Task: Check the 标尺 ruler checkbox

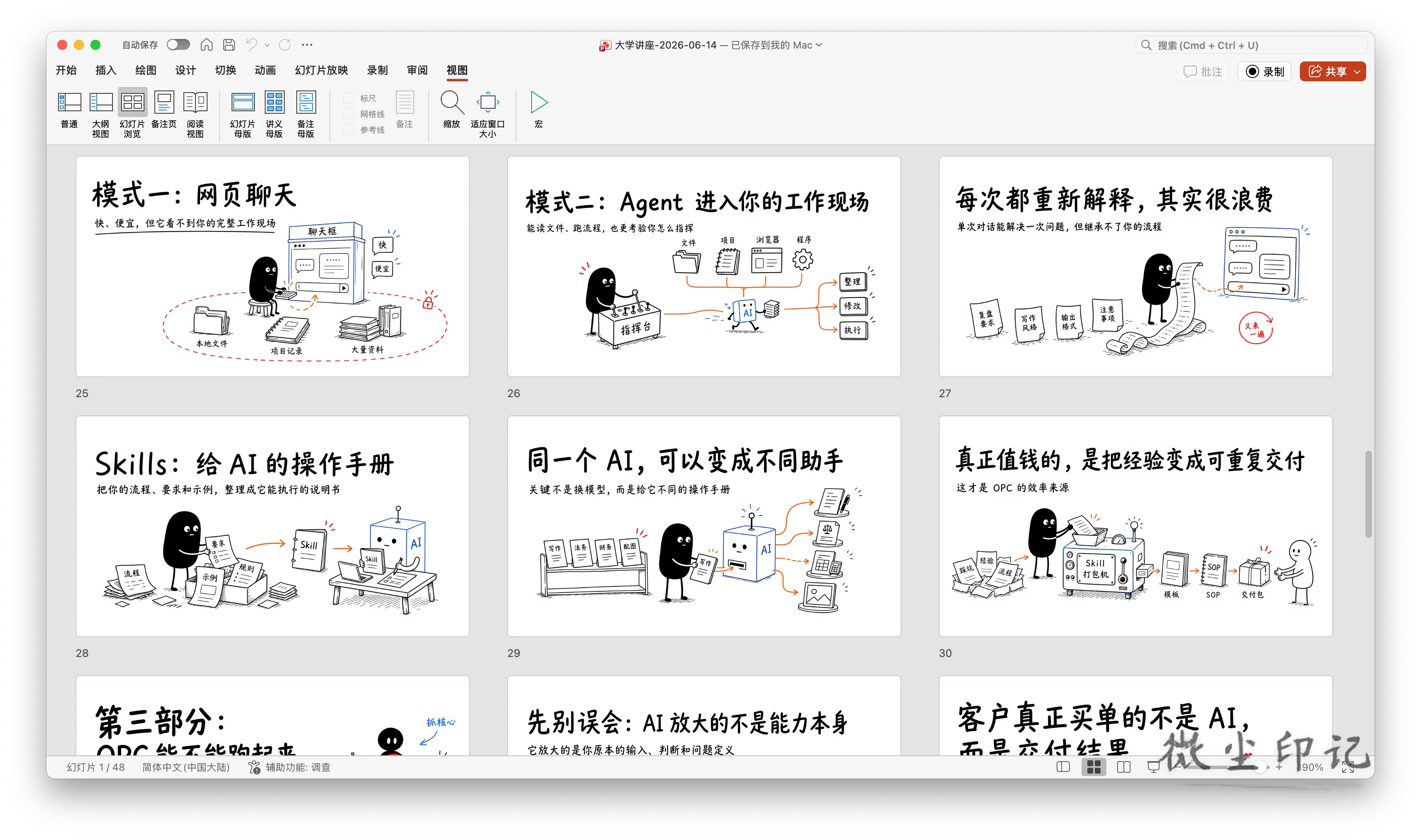Action: pos(349,98)
